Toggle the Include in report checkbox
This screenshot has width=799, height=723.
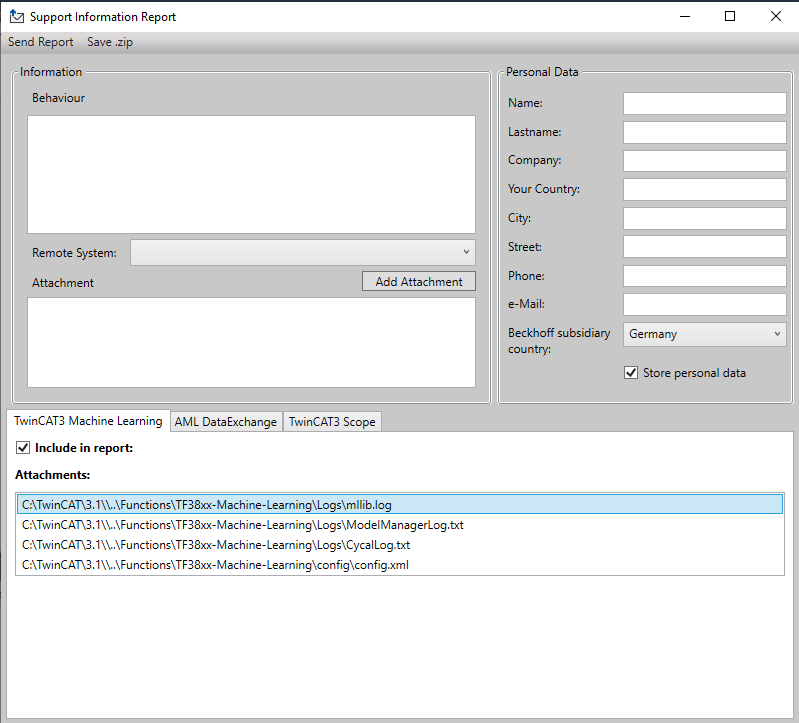(23, 448)
